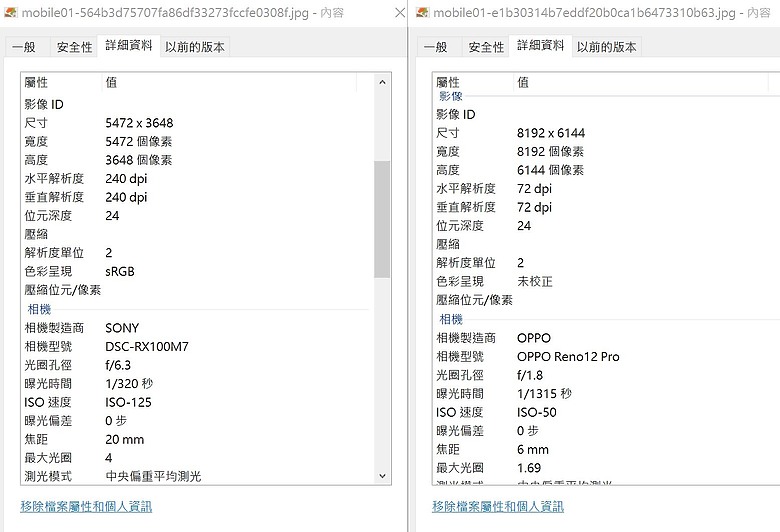Select 曝光偏差 row in right window
This screenshot has width=780, height=532.
pyautogui.click(x=607, y=431)
